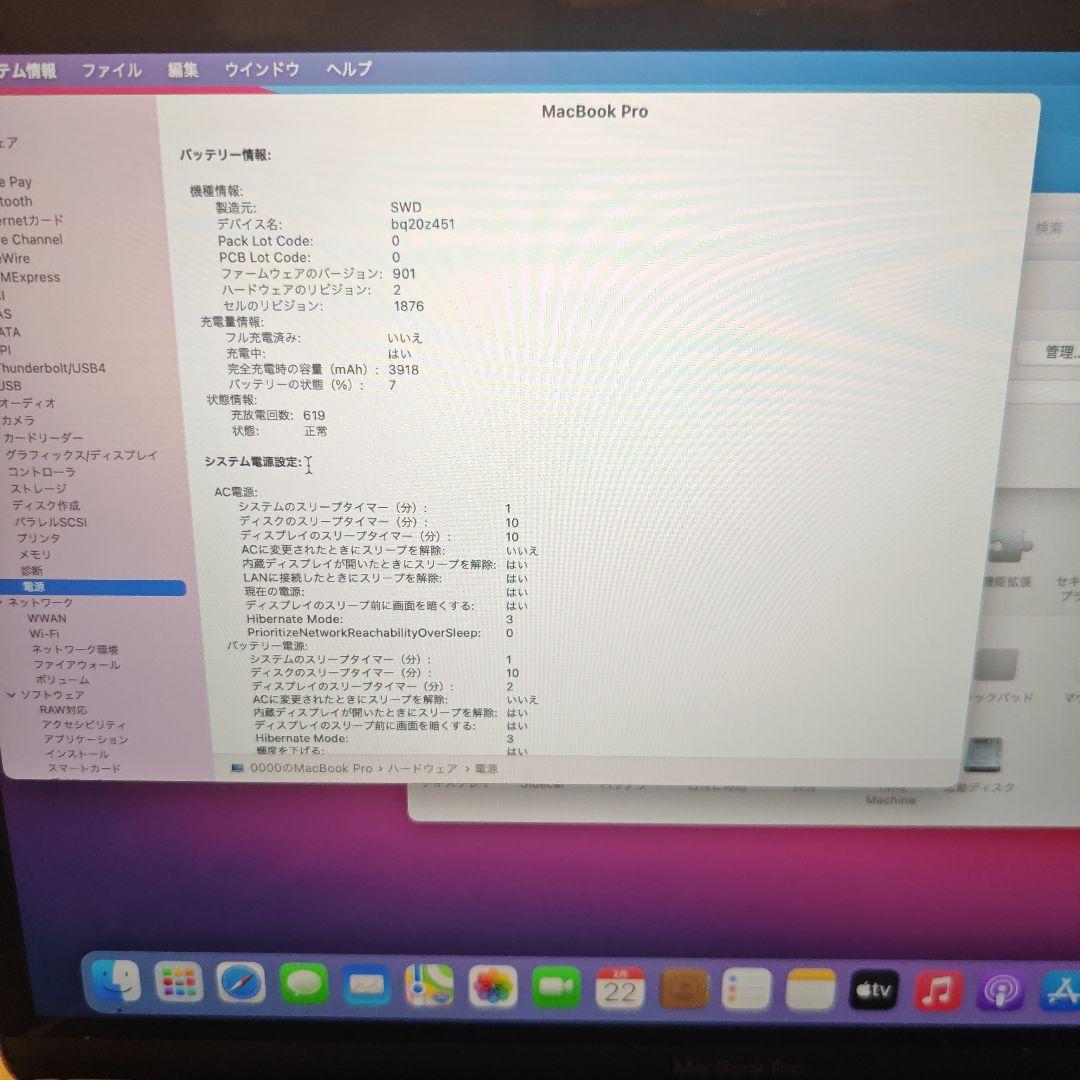Open Launchpad in the Dock
Image resolution: width=1080 pixels, height=1080 pixels.
[178, 983]
